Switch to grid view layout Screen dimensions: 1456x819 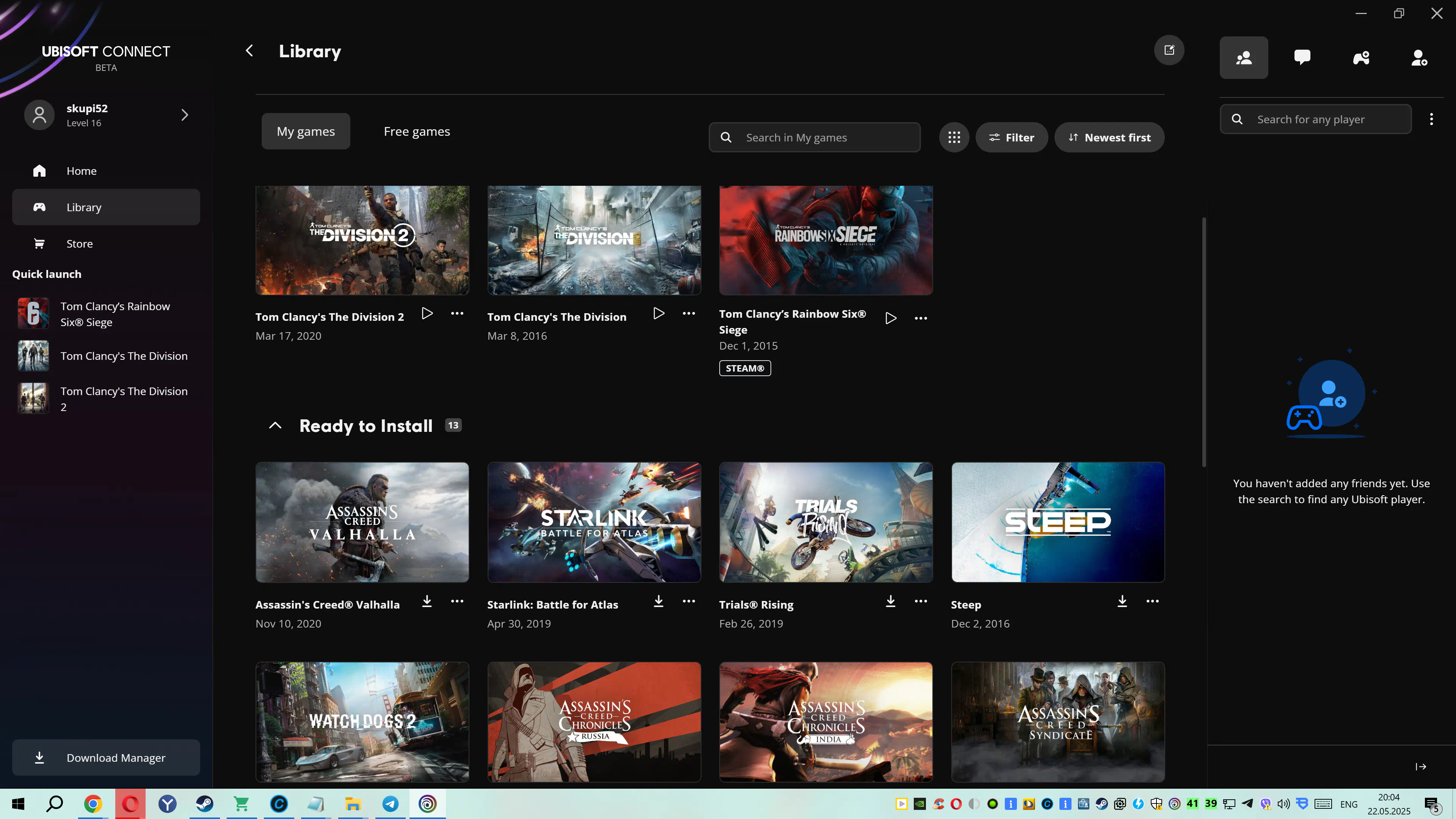pyautogui.click(x=954, y=137)
